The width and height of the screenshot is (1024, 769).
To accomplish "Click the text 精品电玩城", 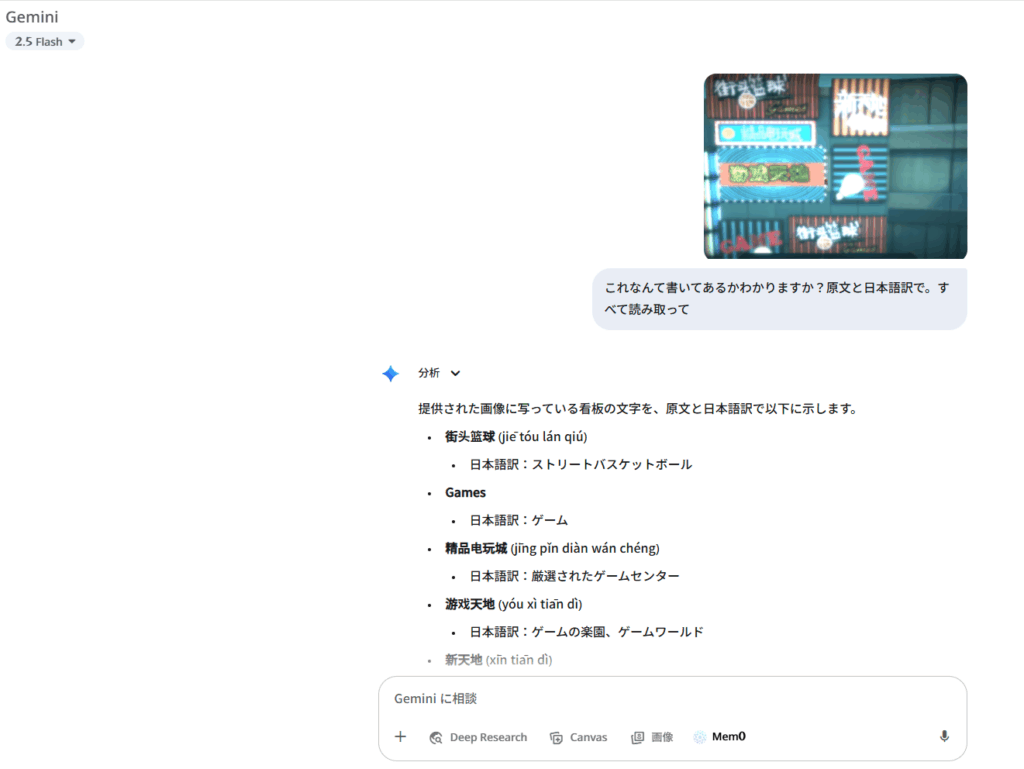I will pyautogui.click(x=476, y=548).
